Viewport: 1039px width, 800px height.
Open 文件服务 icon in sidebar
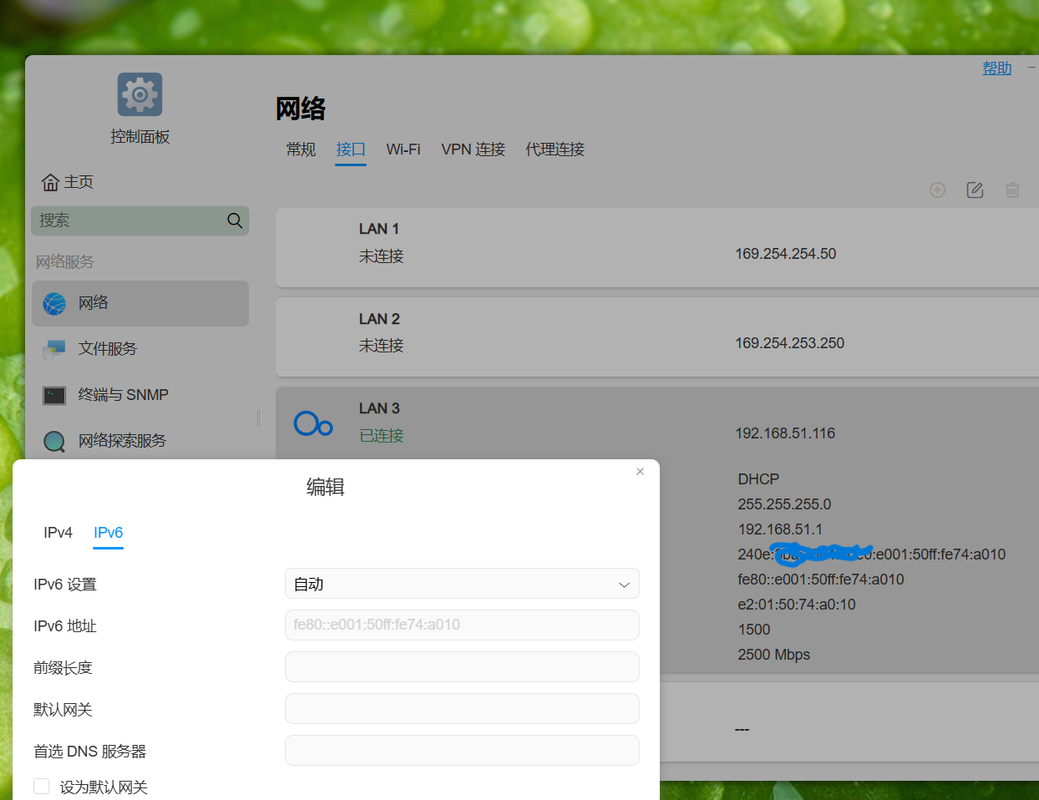[54, 349]
